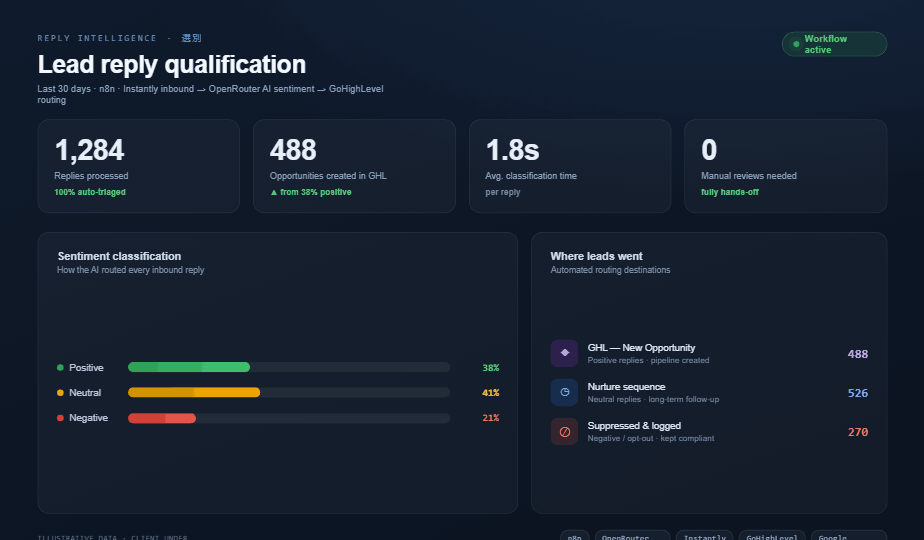924x540 pixels.
Task: Click the 38% Positive percentage
Action: point(490,368)
